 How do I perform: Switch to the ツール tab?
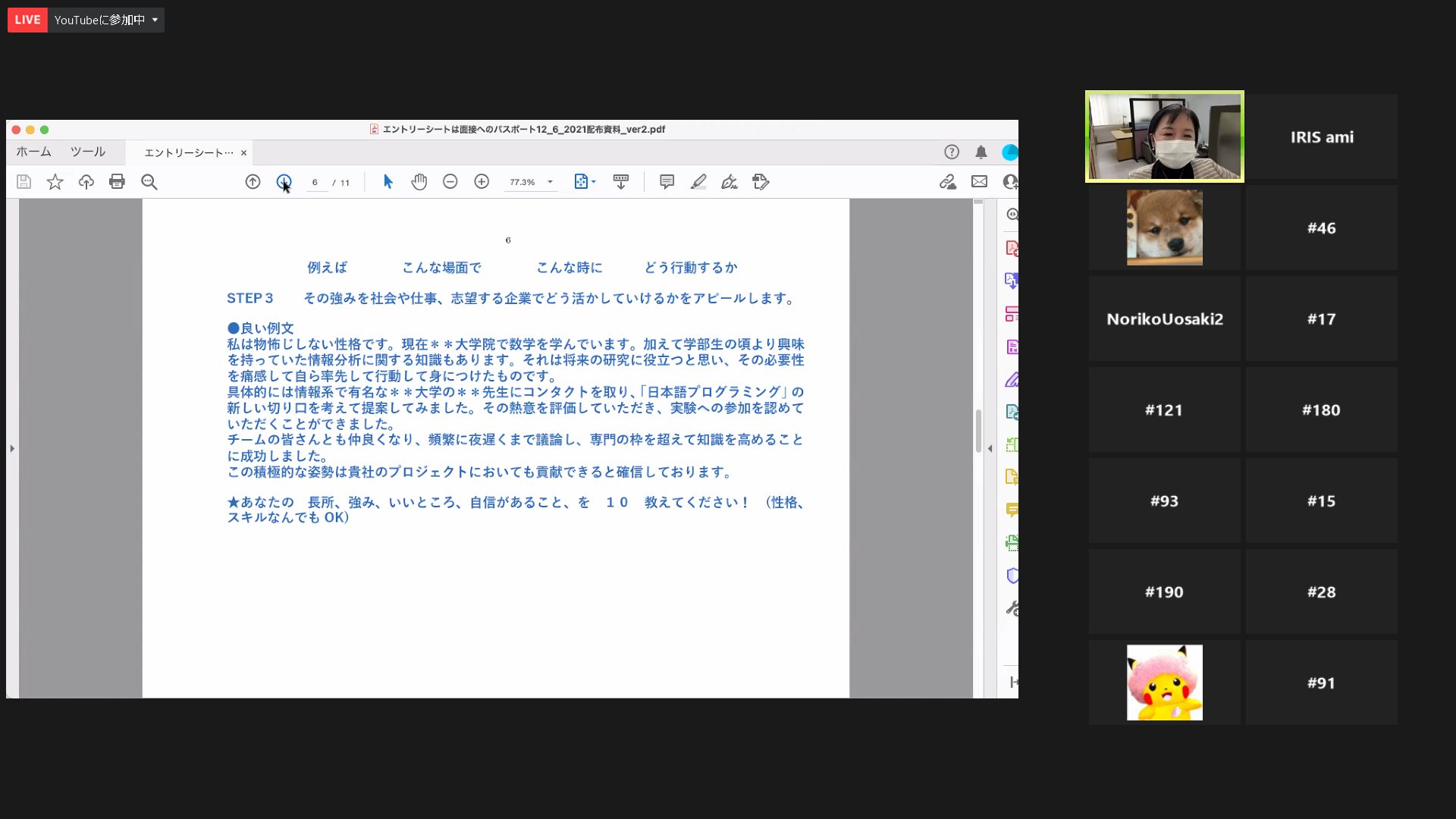point(88,152)
